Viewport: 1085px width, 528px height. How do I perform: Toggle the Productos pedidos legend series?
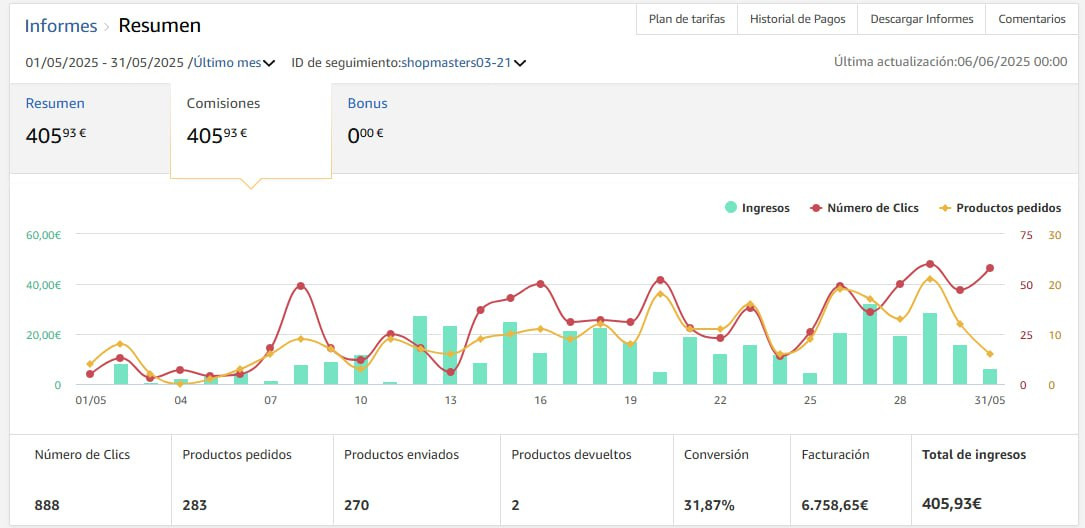999,208
